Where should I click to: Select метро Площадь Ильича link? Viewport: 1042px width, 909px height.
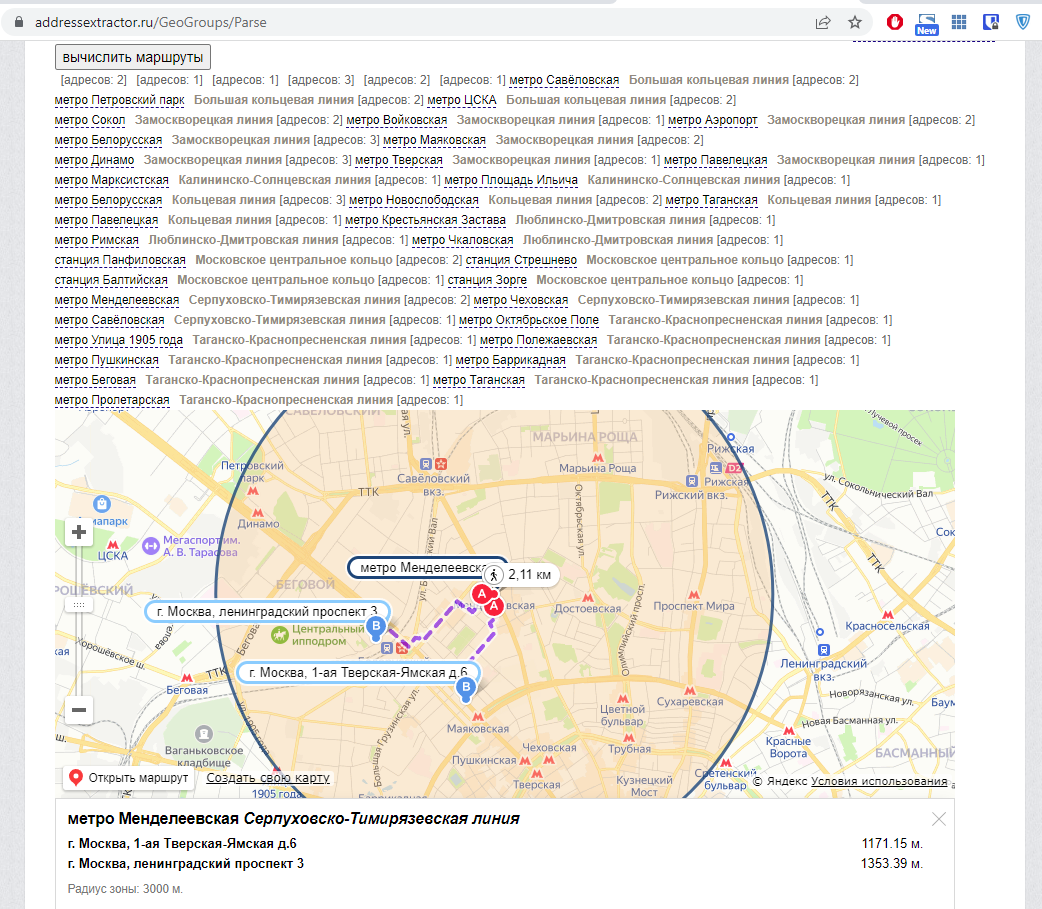tap(511, 180)
